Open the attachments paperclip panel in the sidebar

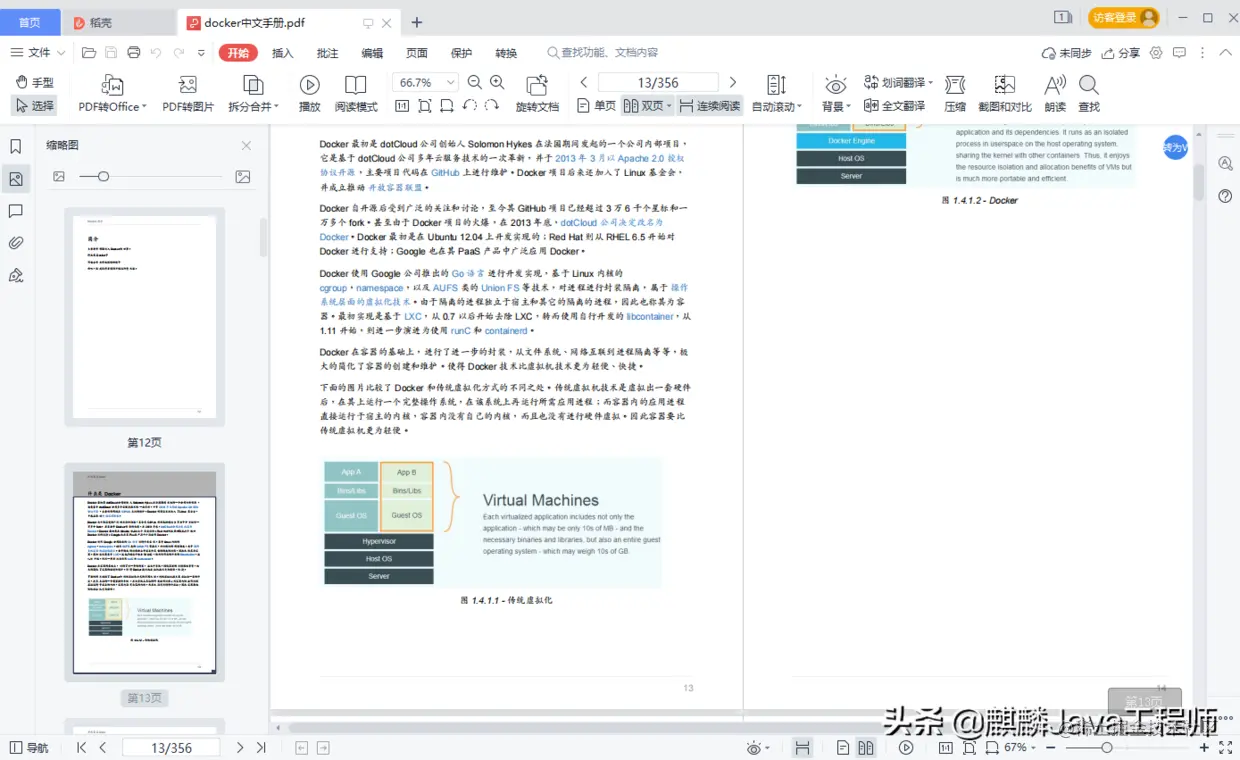tap(16, 243)
